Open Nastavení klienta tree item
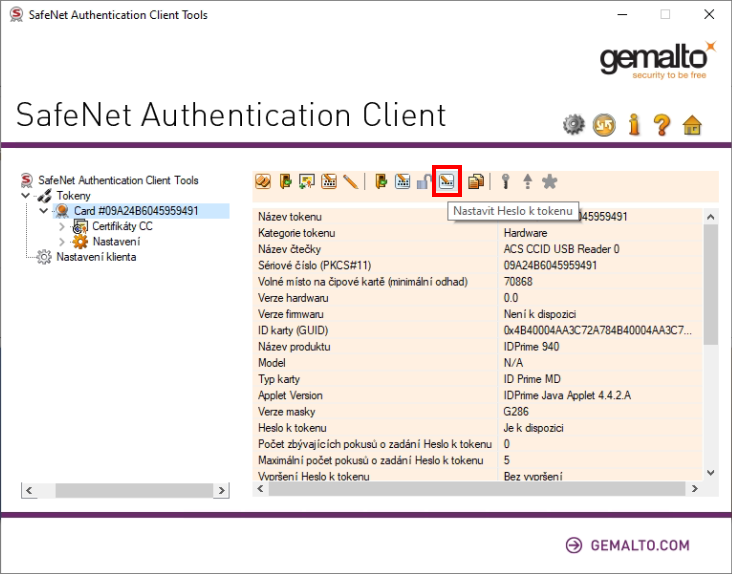Screen dimensions: 732x574 [96, 257]
